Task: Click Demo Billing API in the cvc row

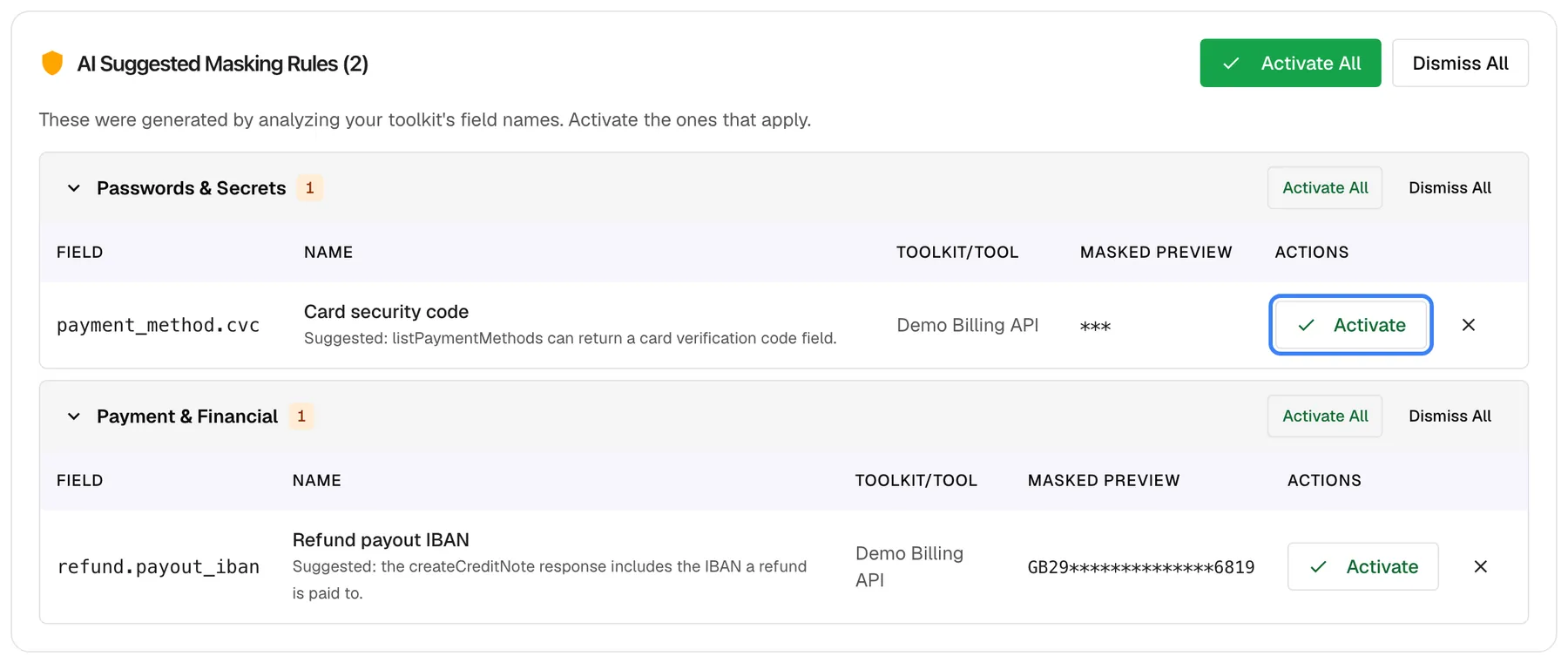Action: pos(968,325)
